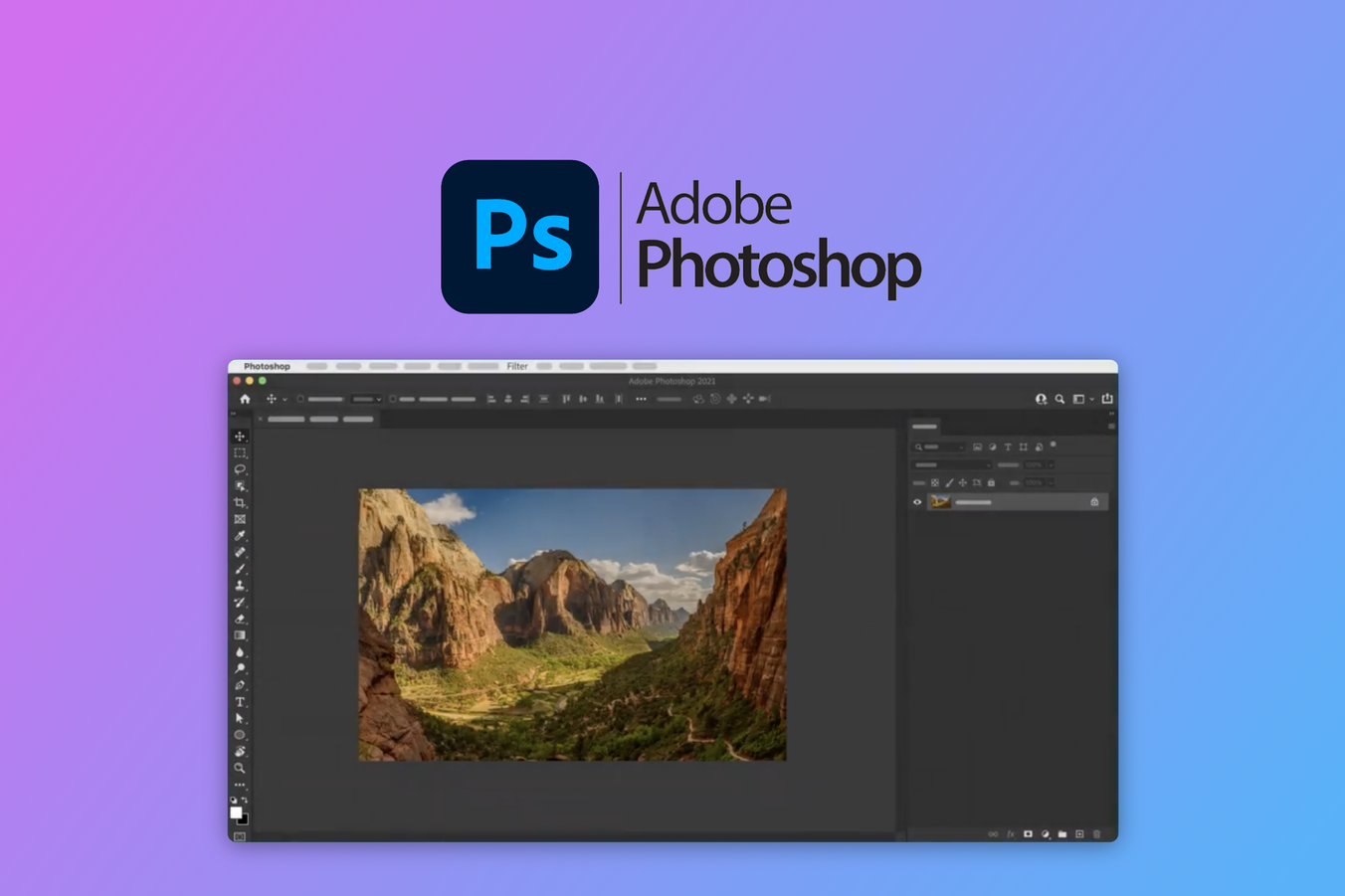Select the Crop tool
The image size is (1345, 896).
240,502
